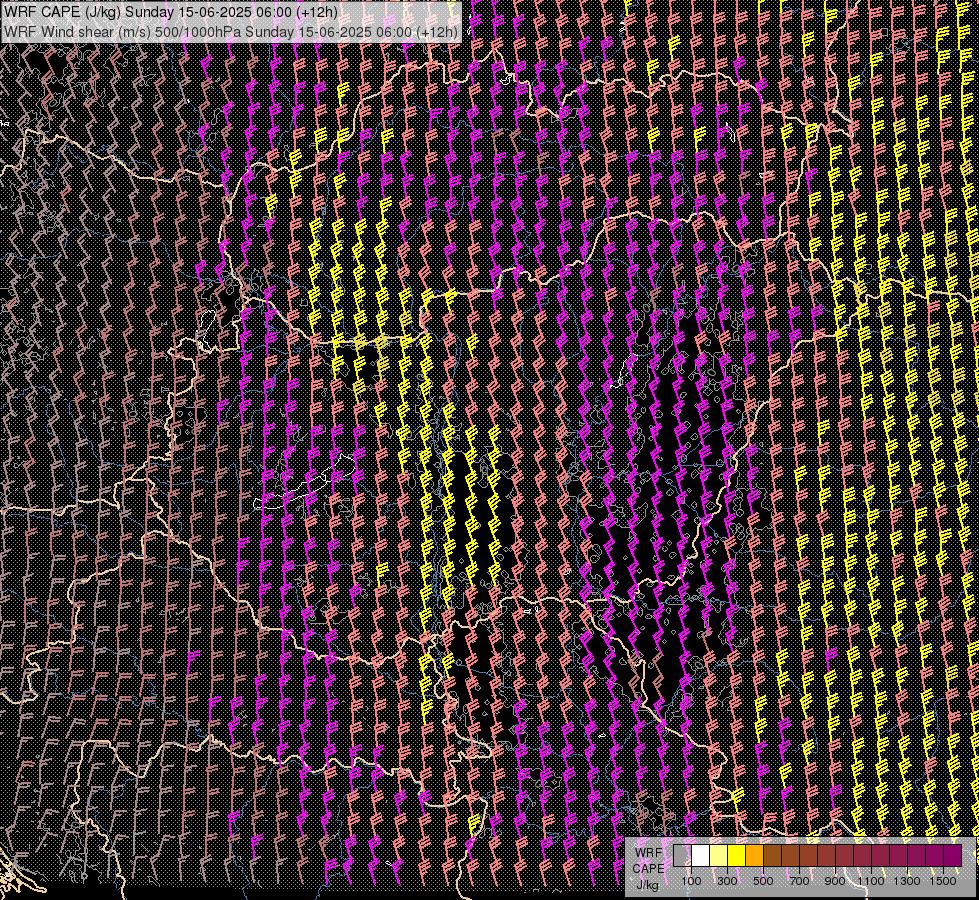
Task: Click the 1500 label in the legend
Action: pyautogui.click(x=943, y=881)
